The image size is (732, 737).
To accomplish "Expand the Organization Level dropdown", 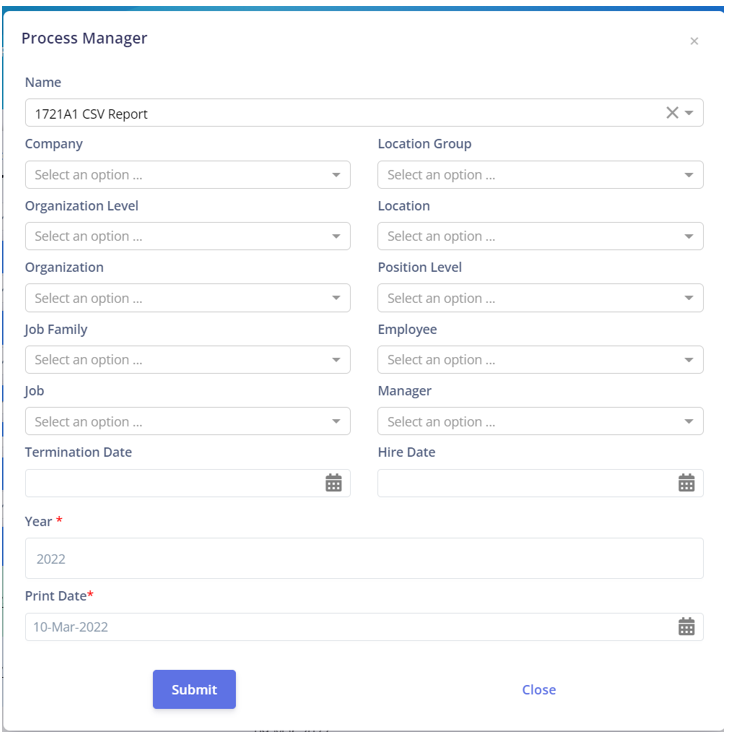I will [188, 236].
